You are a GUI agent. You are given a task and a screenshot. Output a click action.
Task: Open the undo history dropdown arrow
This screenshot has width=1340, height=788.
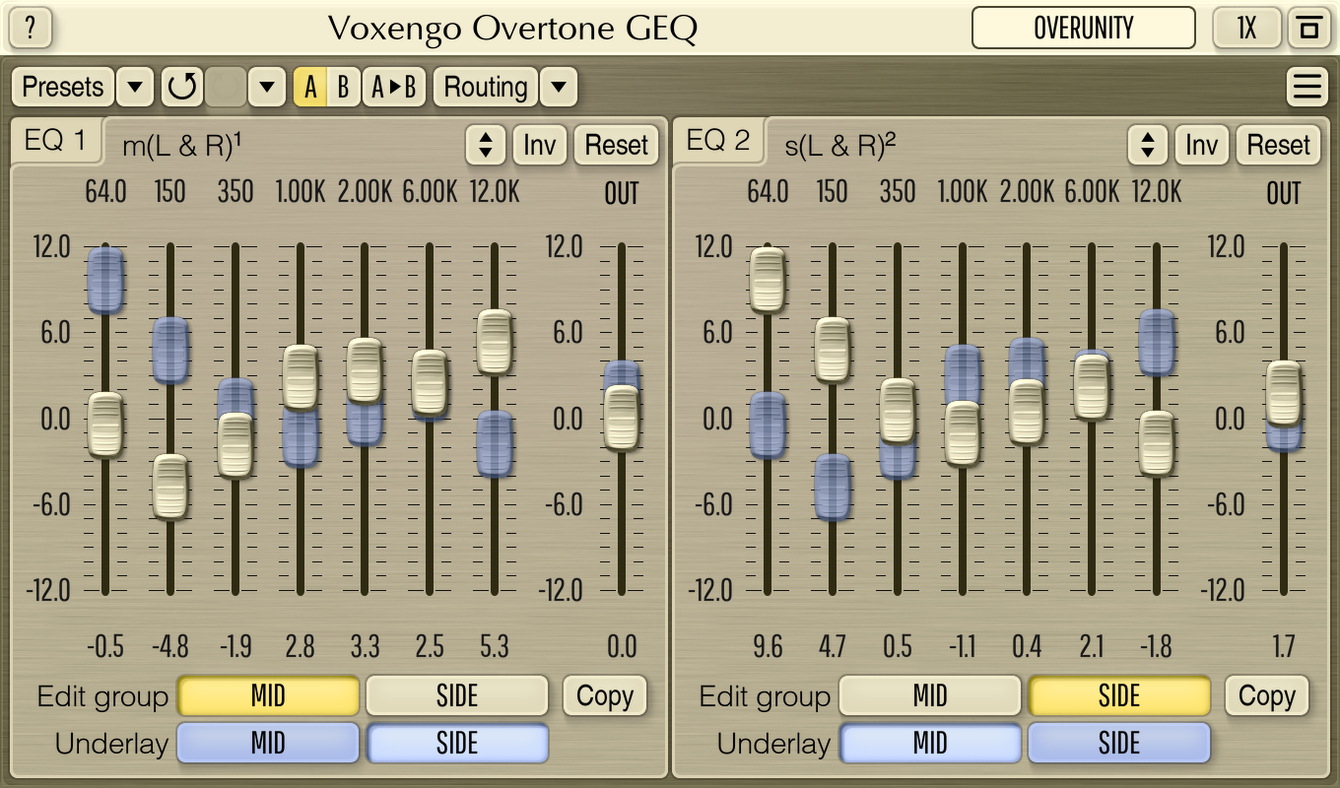click(x=266, y=87)
